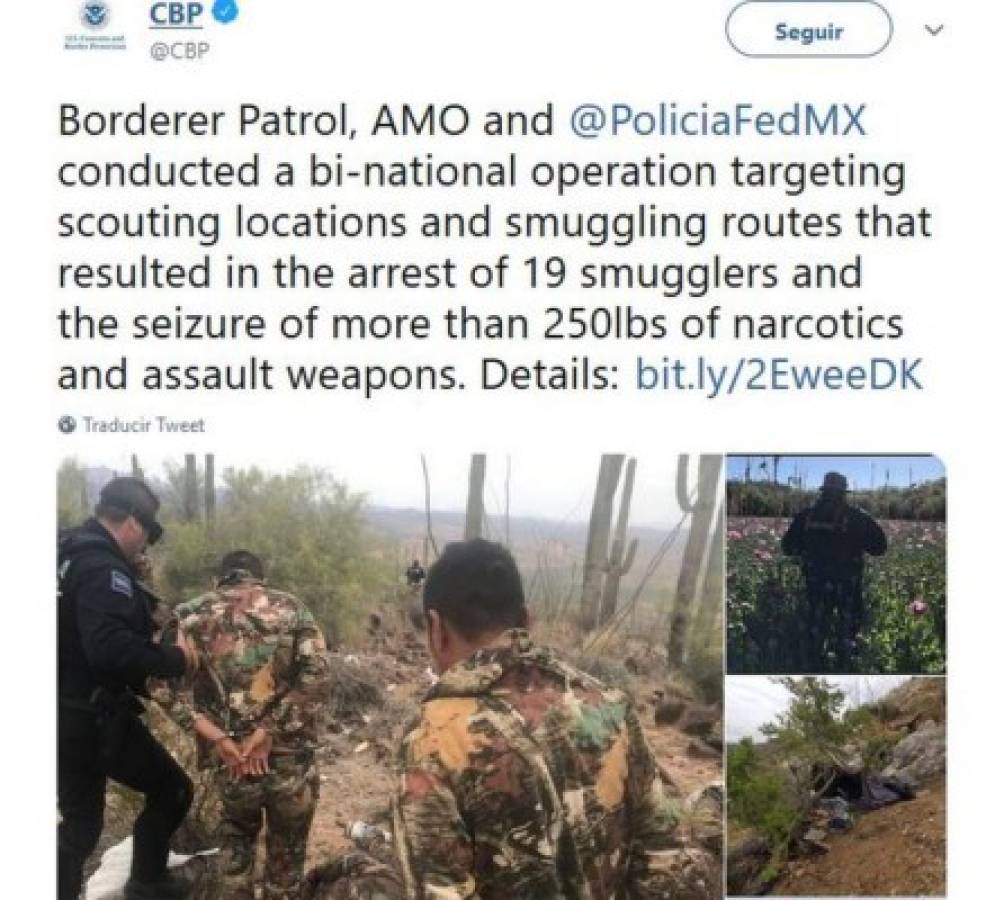Image resolution: width=986 pixels, height=900 pixels.
Task: Open photo of officer in poppy field
Action: 836,564
